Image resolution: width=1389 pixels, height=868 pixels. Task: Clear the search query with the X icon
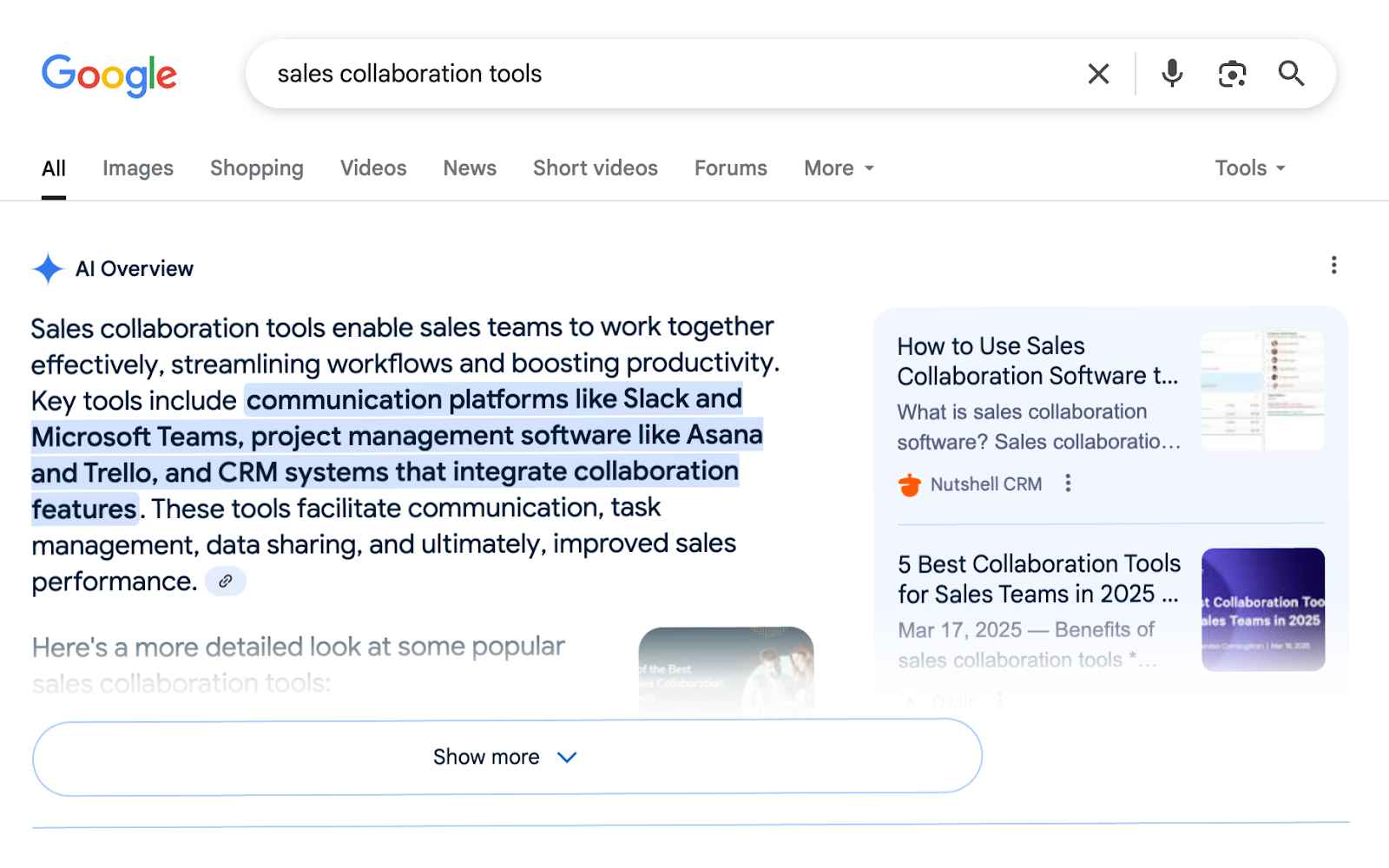[x=1097, y=74]
